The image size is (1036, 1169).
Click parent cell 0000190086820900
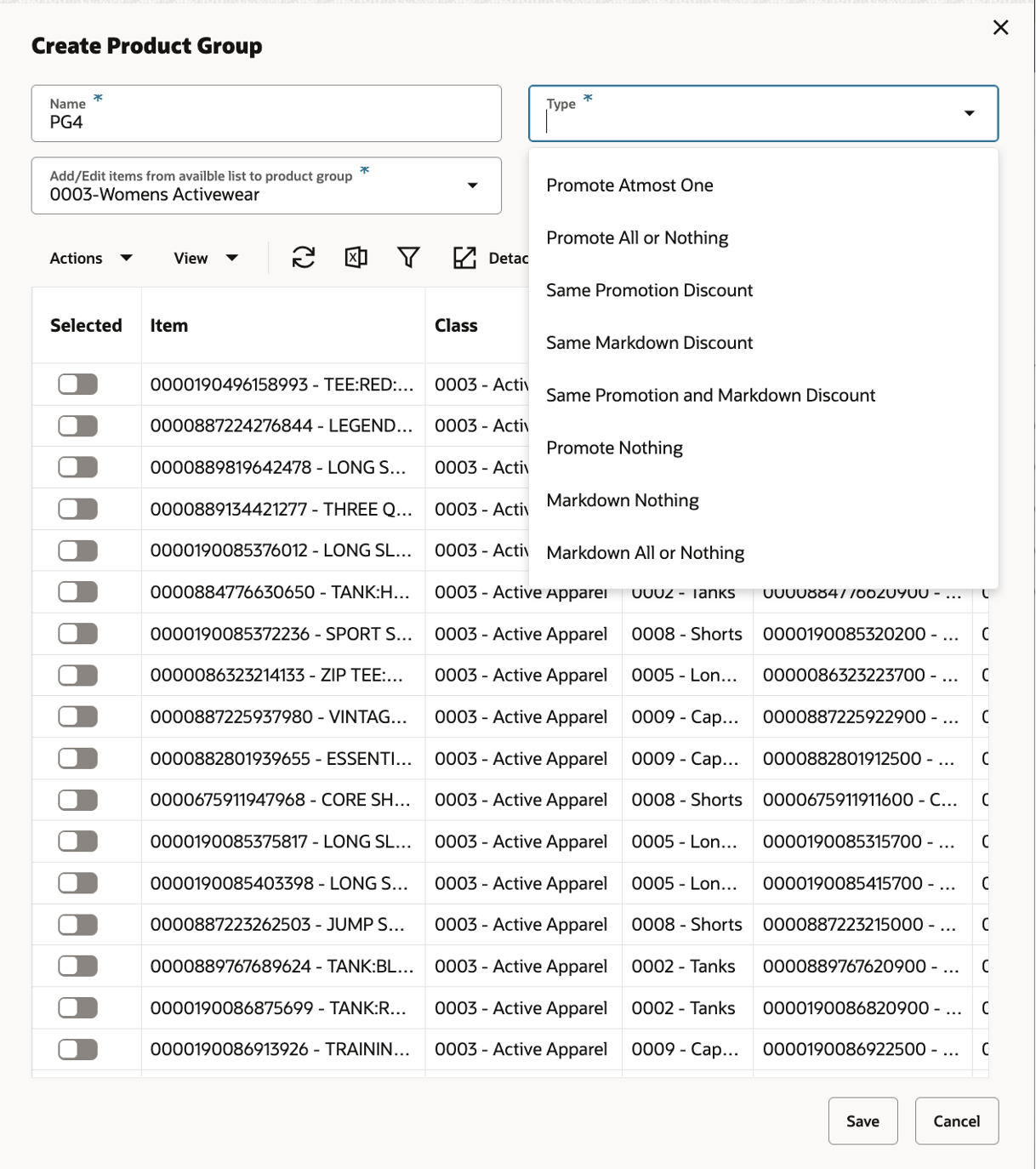pos(862,1008)
